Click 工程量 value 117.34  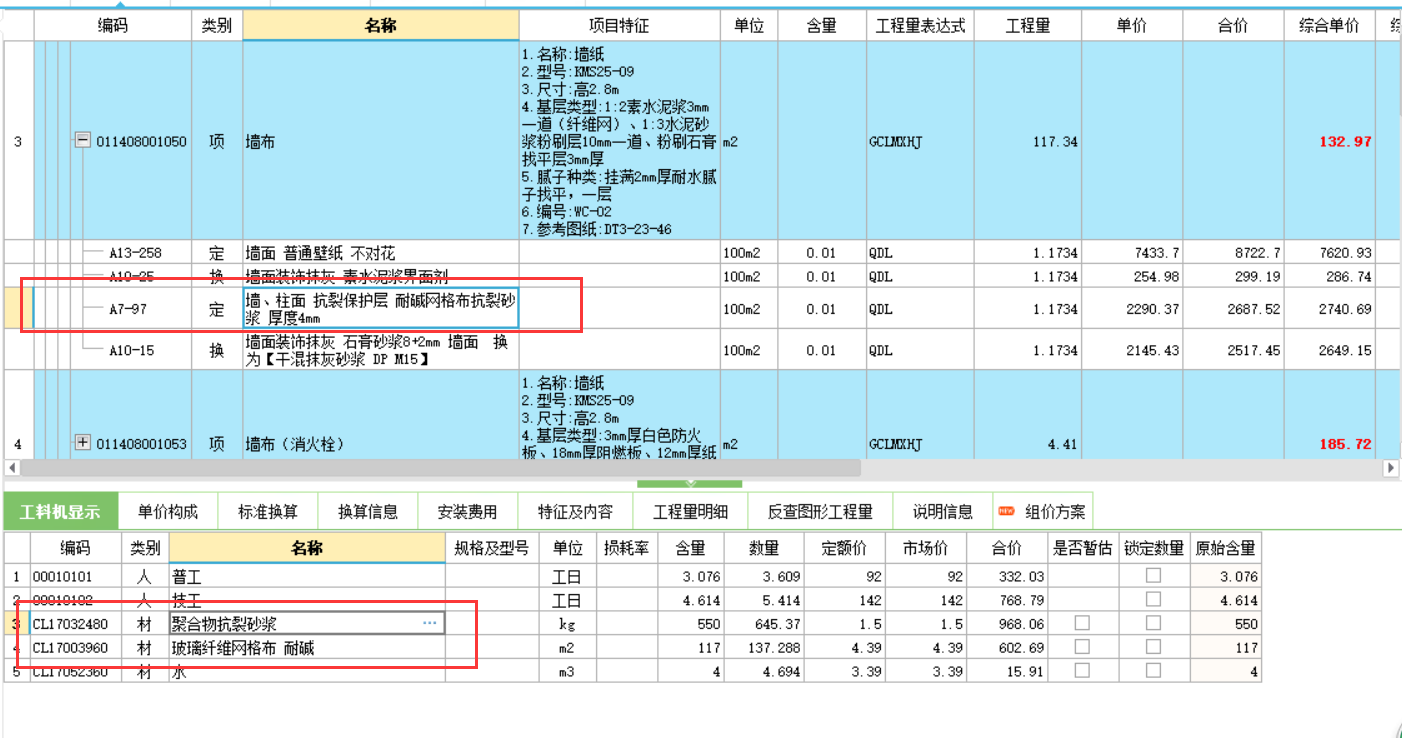coord(1055,142)
